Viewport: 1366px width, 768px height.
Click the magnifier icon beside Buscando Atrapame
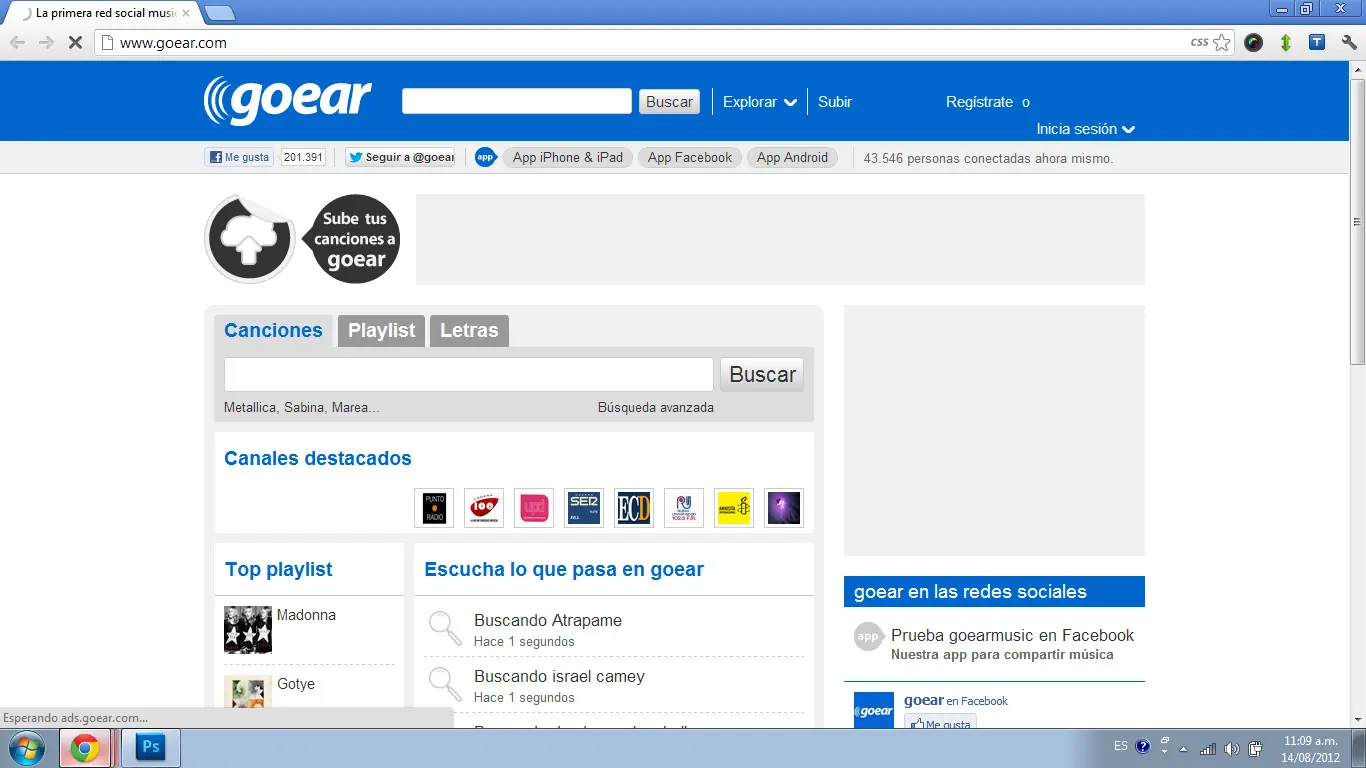[x=445, y=628]
